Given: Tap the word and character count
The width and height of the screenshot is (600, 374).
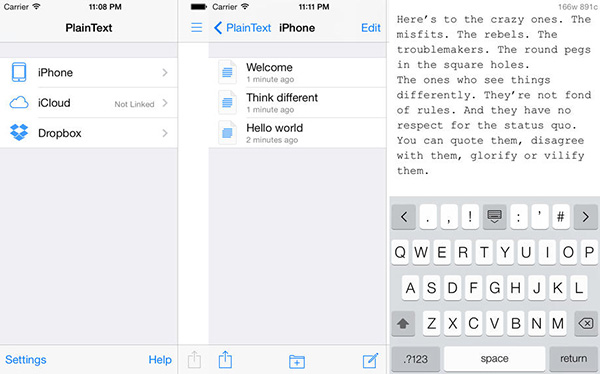Looking at the screenshot, I should [577, 7].
